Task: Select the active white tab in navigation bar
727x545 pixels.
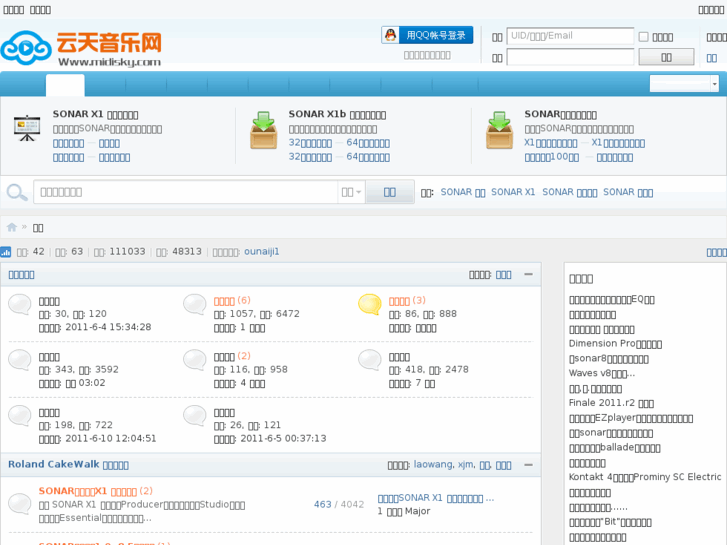Action: (65, 85)
